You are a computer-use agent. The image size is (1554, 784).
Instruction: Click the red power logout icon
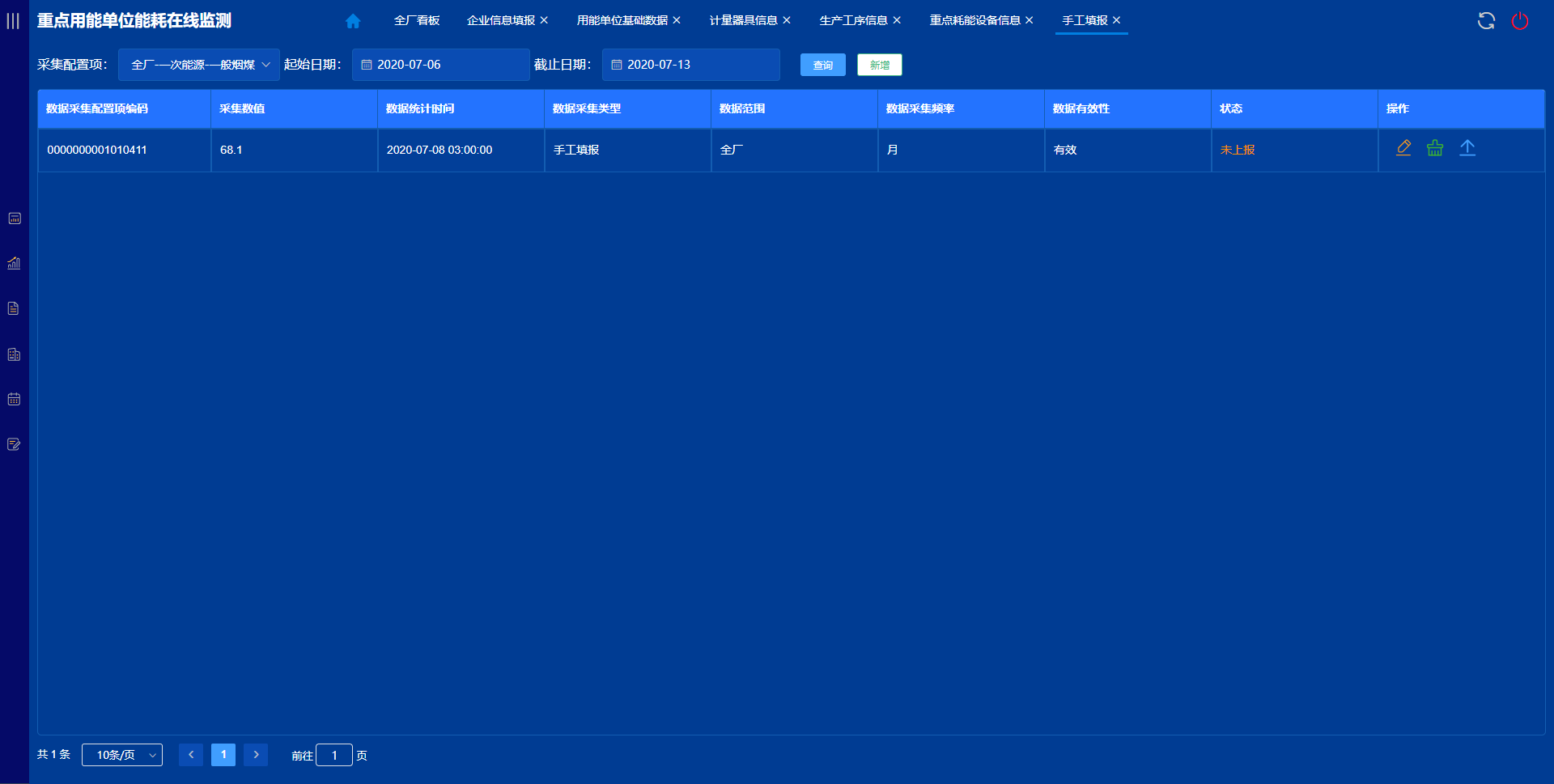pyautogui.click(x=1520, y=21)
